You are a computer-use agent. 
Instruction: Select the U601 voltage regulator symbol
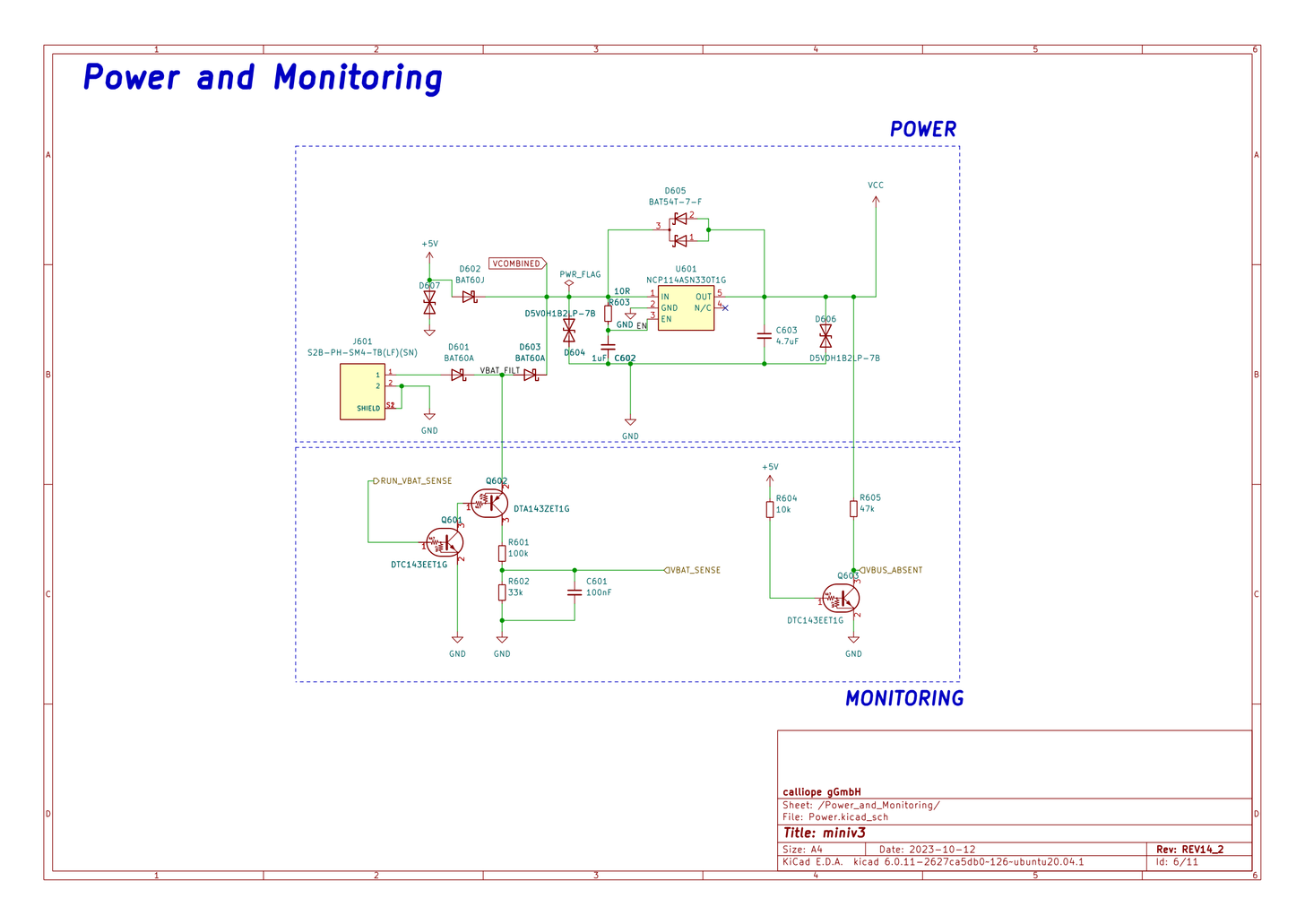686,308
